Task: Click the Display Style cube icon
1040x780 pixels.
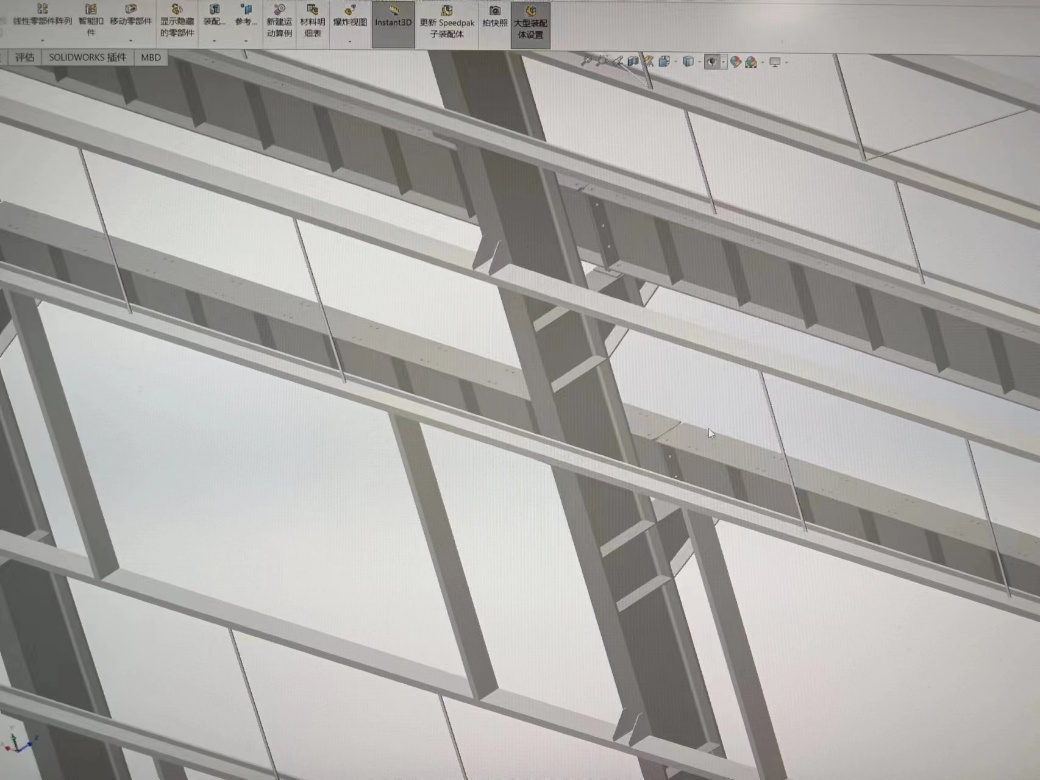Action: (x=688, y=62)
